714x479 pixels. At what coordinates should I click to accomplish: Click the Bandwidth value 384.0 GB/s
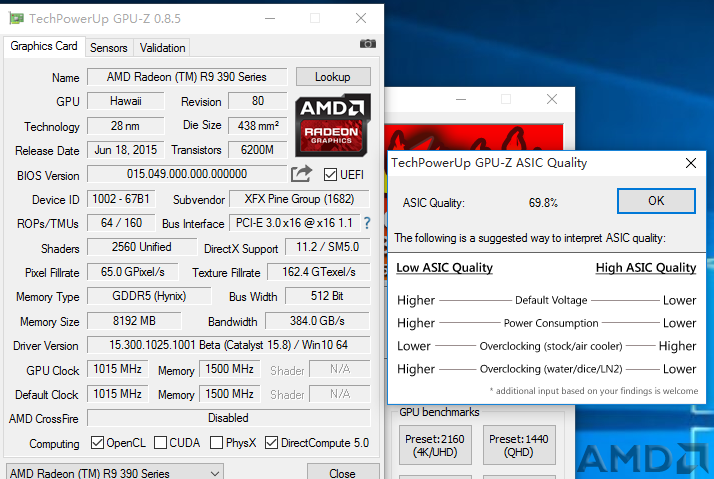tap(317, 321)
